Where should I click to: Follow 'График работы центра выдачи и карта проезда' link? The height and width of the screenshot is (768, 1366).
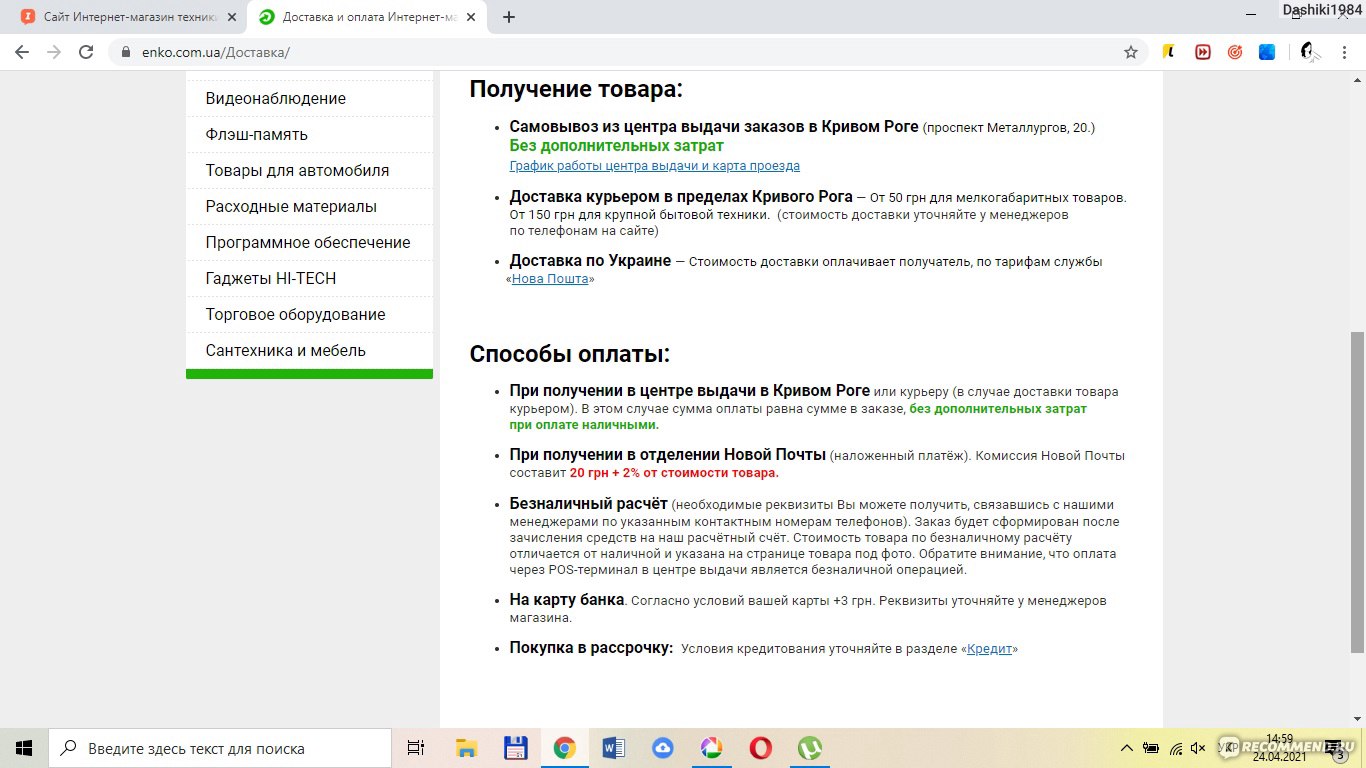[655, 166]
